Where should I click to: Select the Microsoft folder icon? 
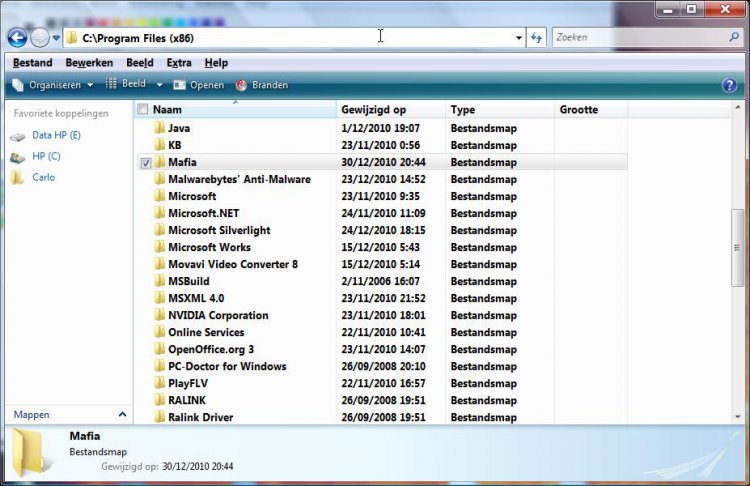pyautogui.click(x=160, y=196)
